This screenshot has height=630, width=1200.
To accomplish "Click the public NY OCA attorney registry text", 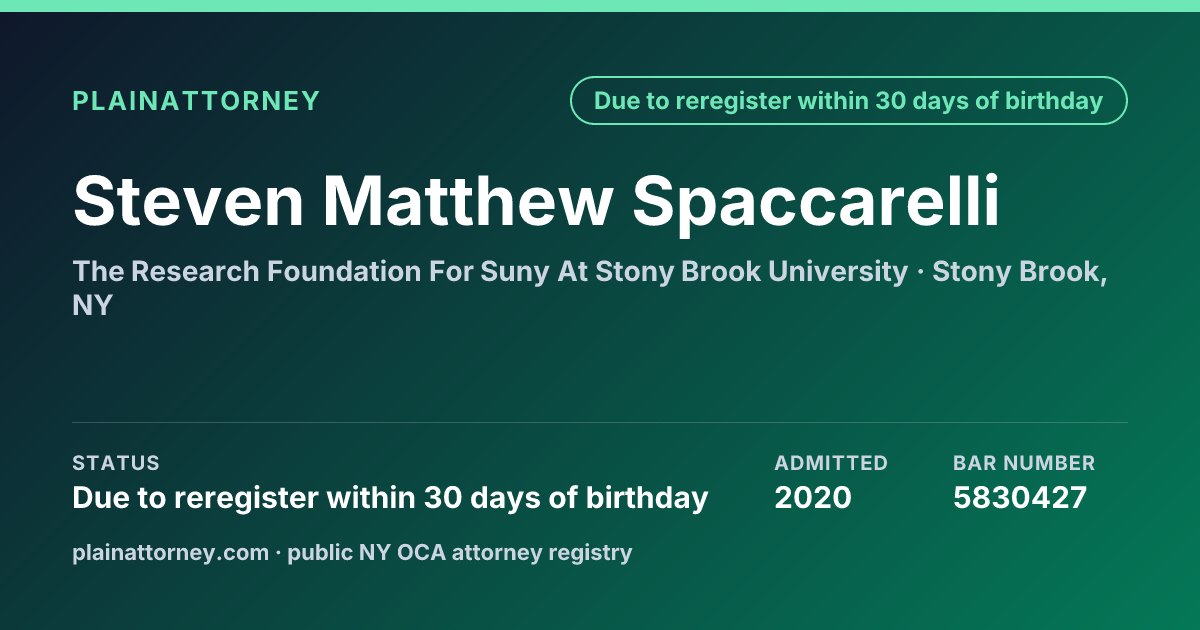I will 460,553.
